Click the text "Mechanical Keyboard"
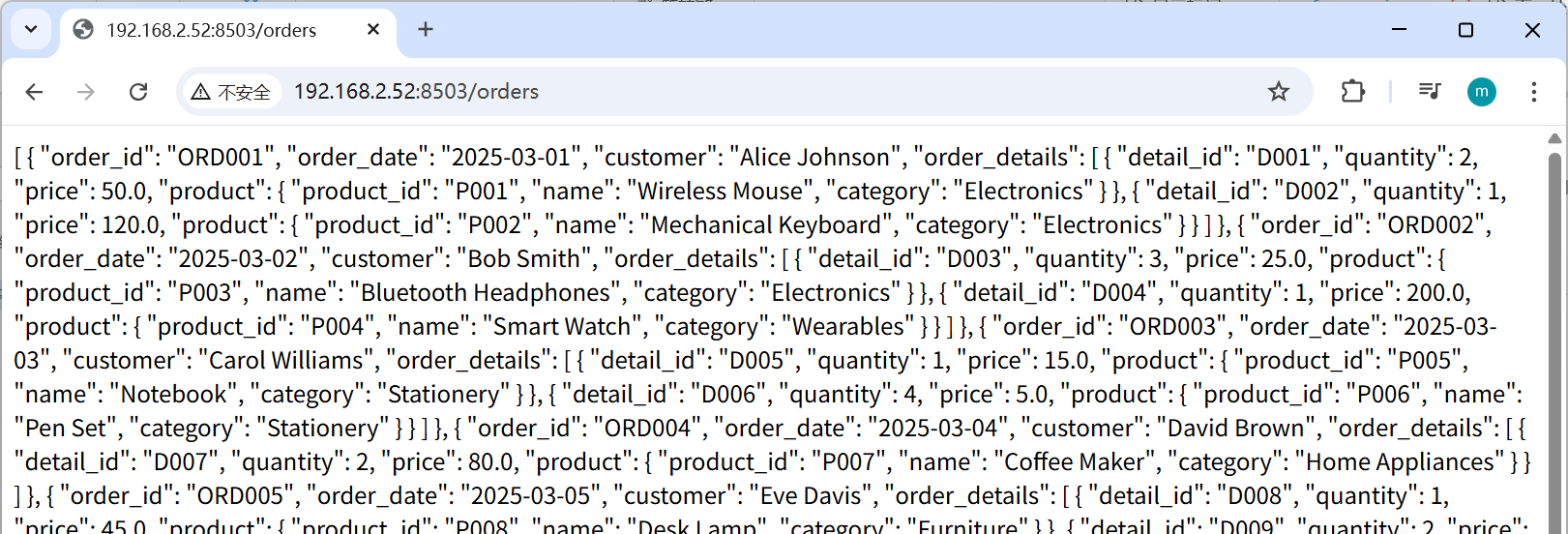1568x534 pixels. tap(766, 224)
